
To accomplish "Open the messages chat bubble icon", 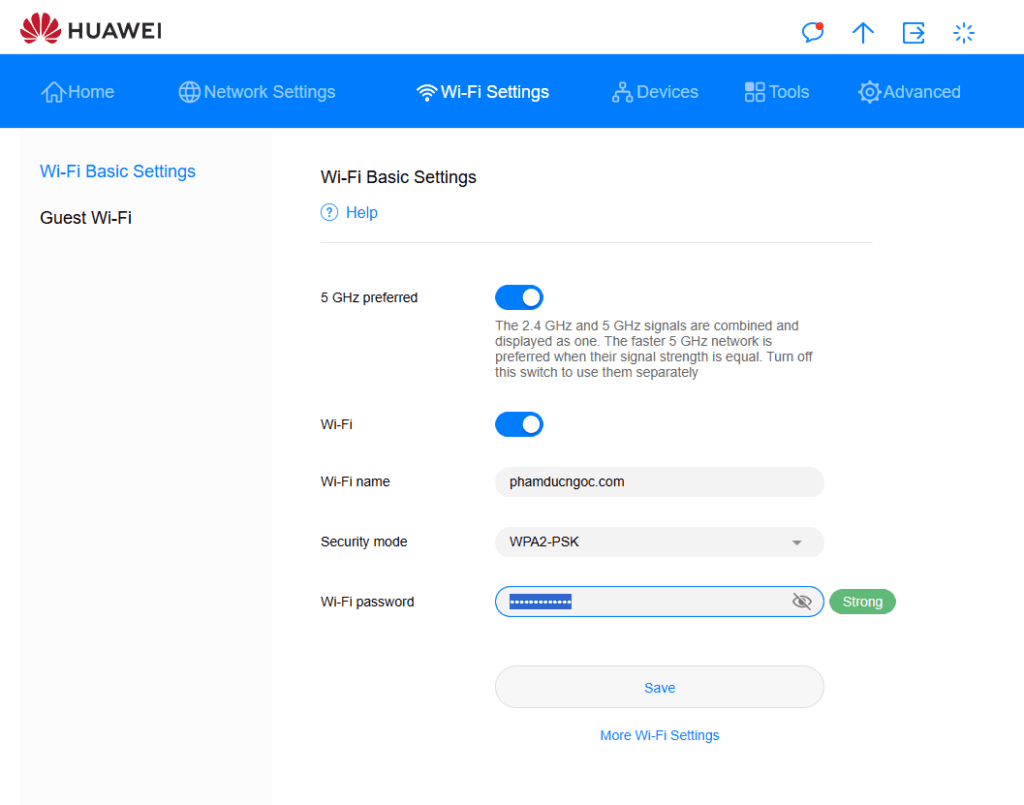I will (812, 32).
